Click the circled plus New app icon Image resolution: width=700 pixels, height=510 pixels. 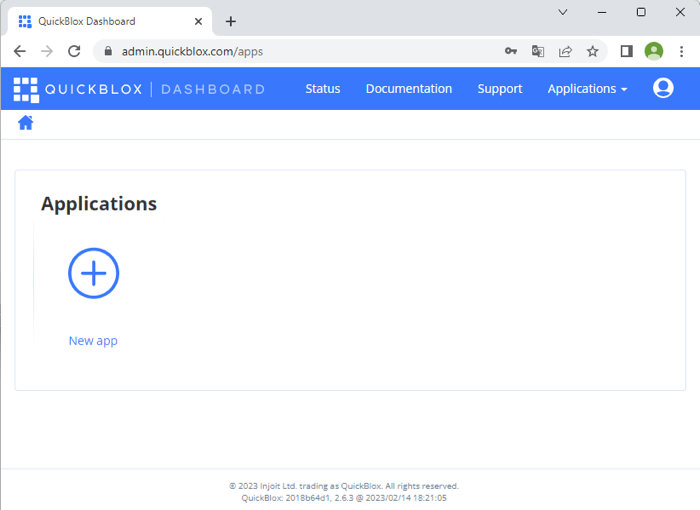coord(93,273)
